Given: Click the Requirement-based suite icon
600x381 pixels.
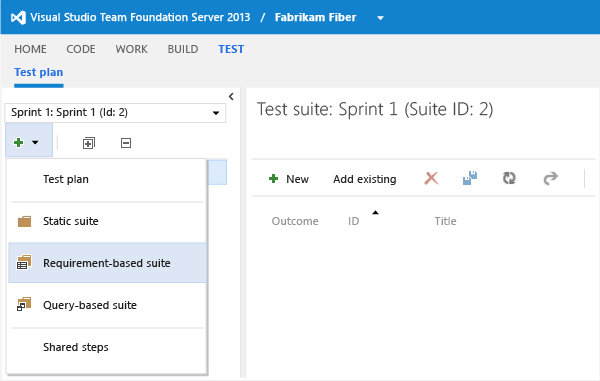Looking at the screenshot, I should [x=24, y=262].
